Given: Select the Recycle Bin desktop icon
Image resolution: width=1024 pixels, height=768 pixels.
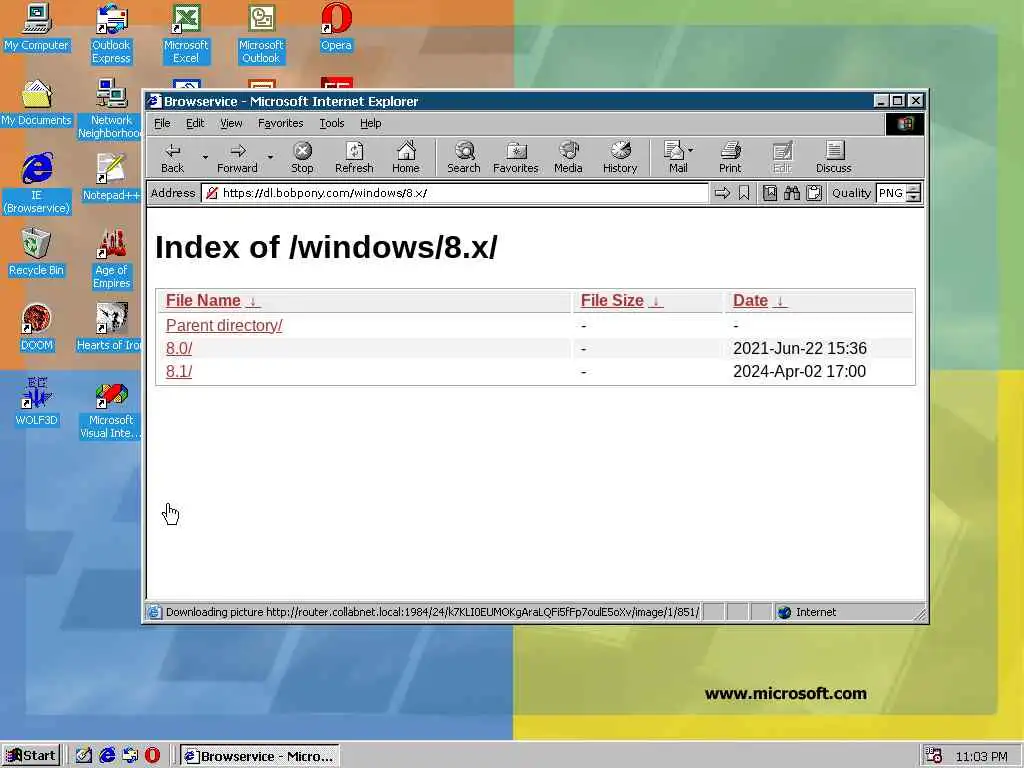Looking at the screenshot, I should point(36,253).
